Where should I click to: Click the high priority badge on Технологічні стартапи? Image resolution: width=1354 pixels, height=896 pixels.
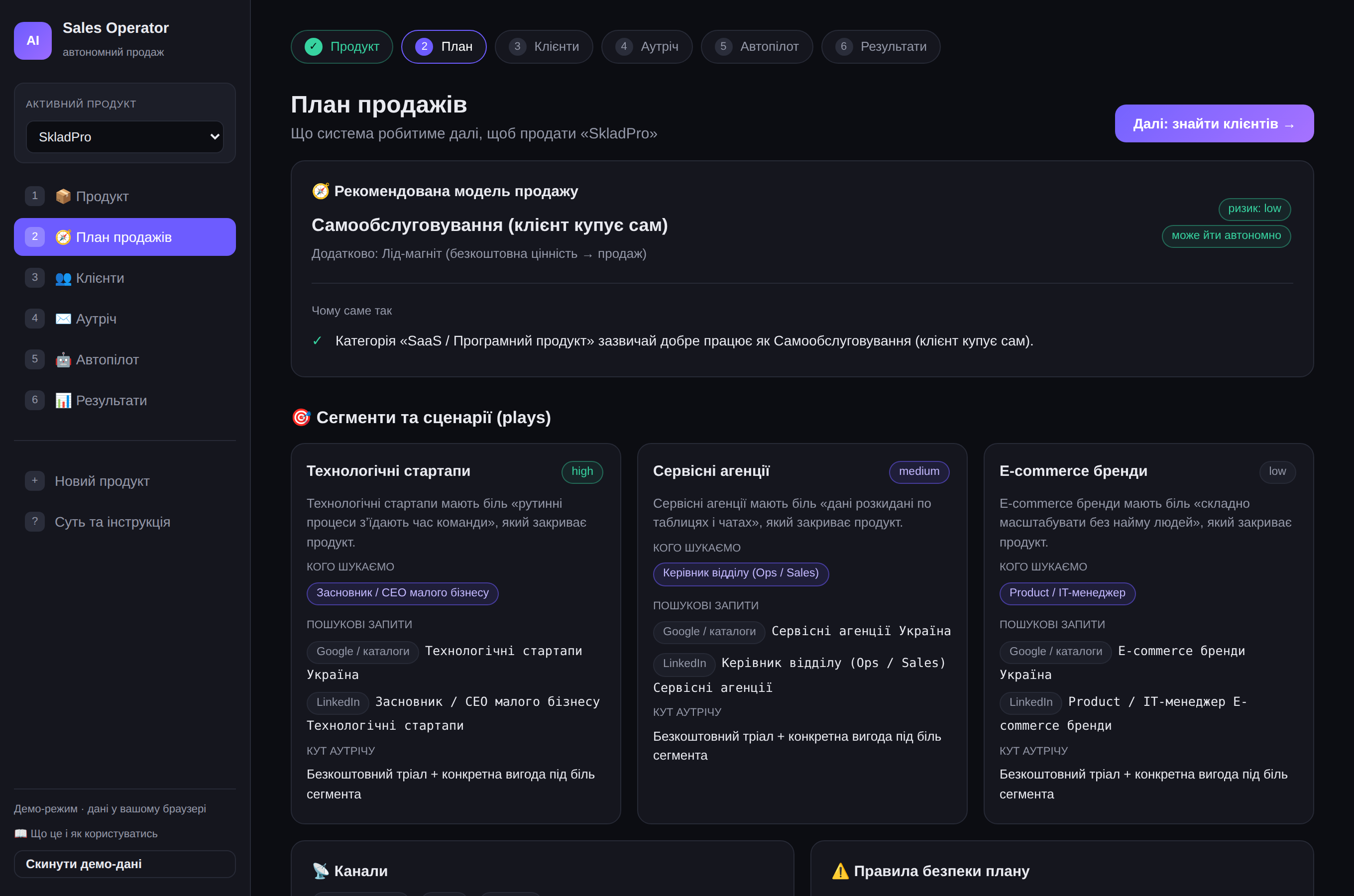582,472
